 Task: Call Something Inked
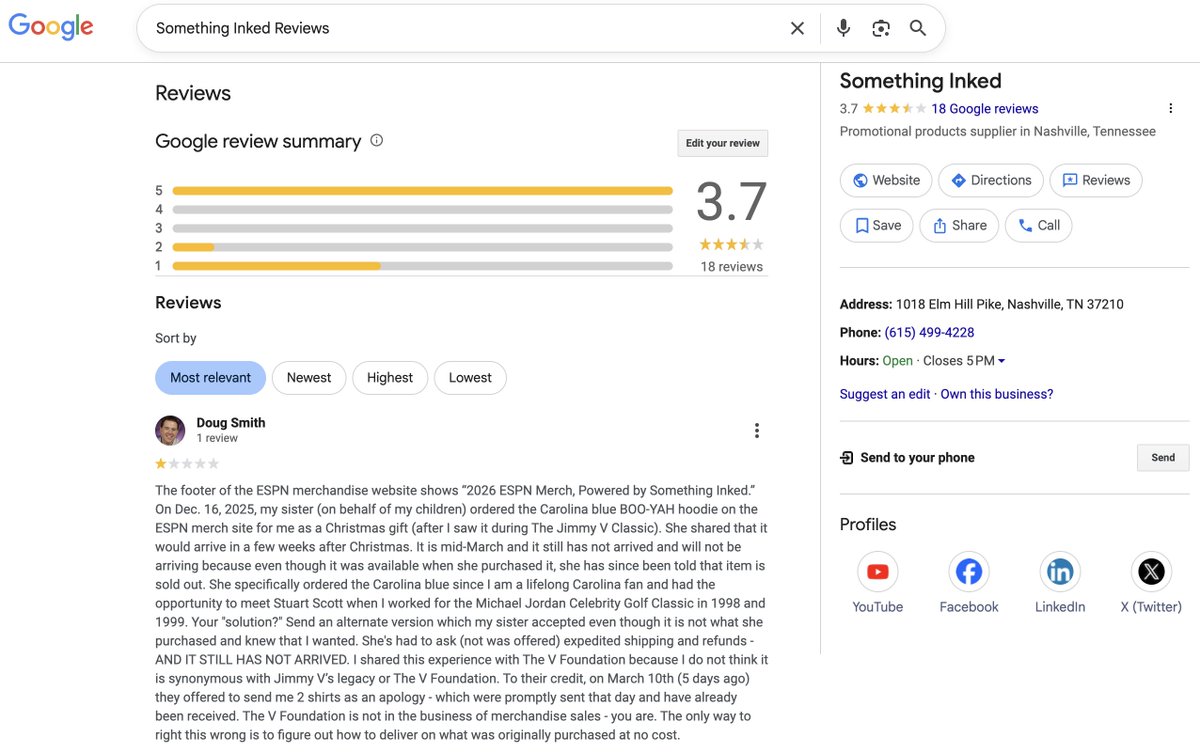coord(1038,226)
